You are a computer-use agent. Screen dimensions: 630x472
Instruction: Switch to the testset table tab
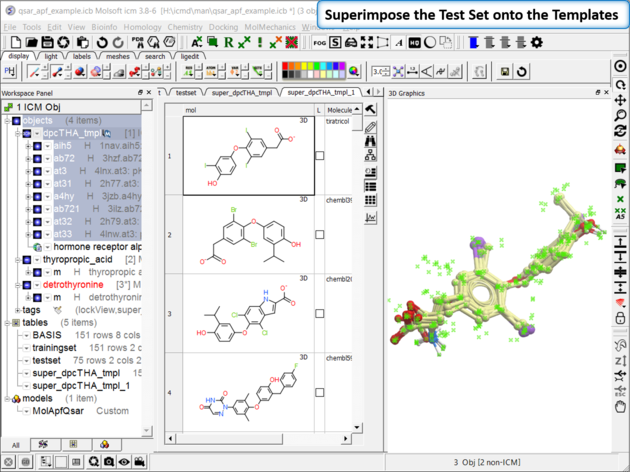(185, 91)
